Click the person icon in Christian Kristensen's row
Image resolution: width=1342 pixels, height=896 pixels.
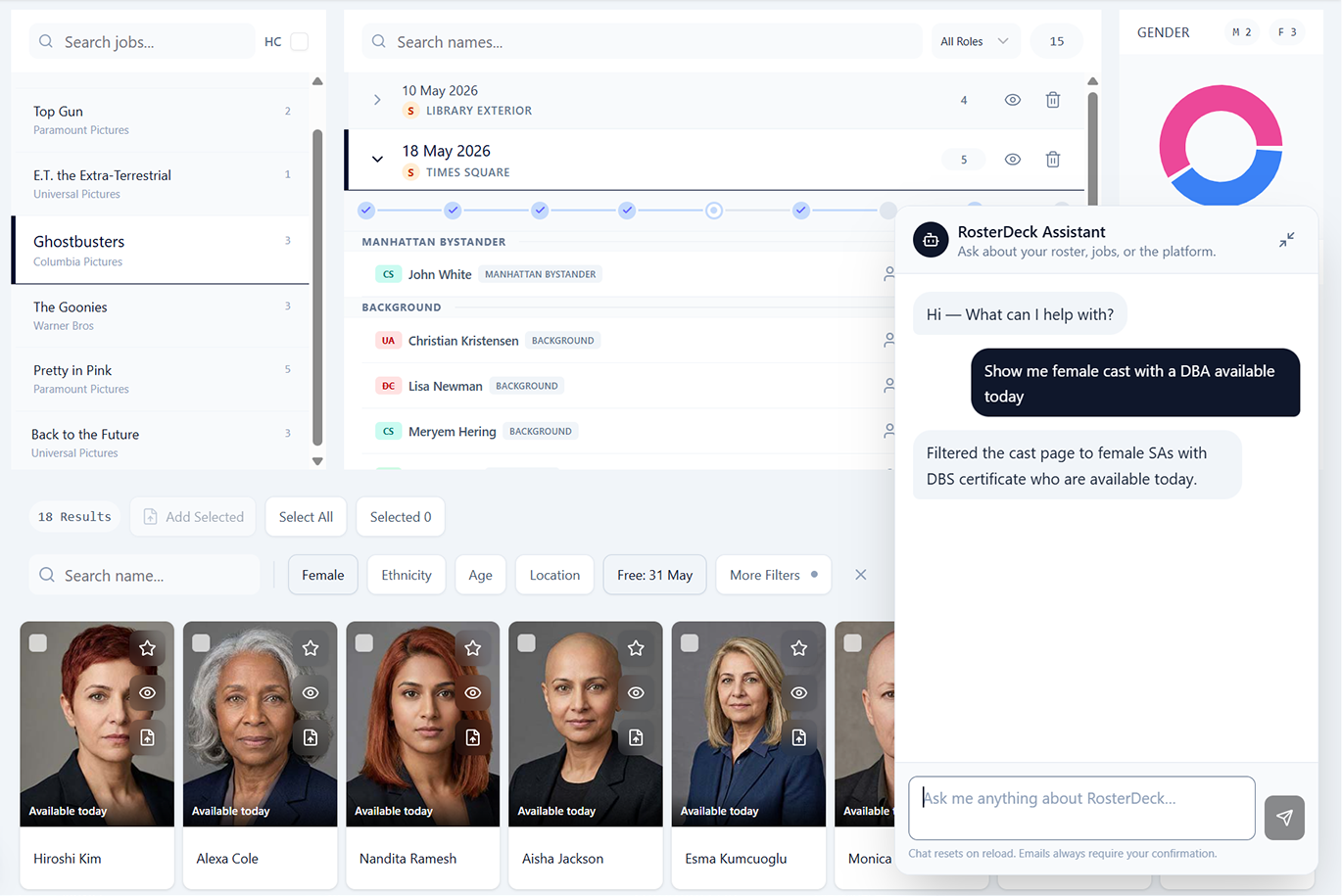889,340
